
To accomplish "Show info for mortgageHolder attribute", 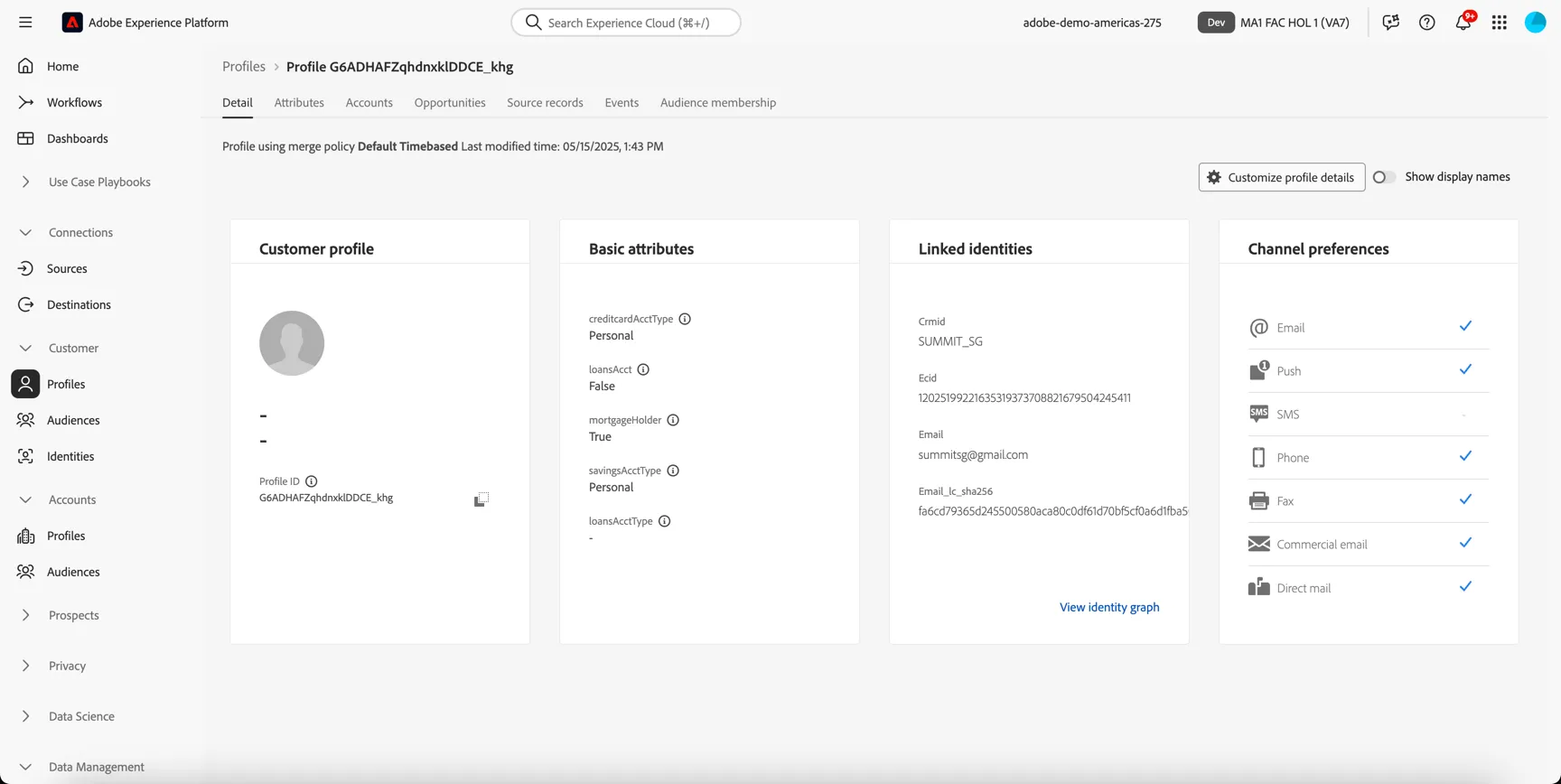I will click(x=673, y=420).
